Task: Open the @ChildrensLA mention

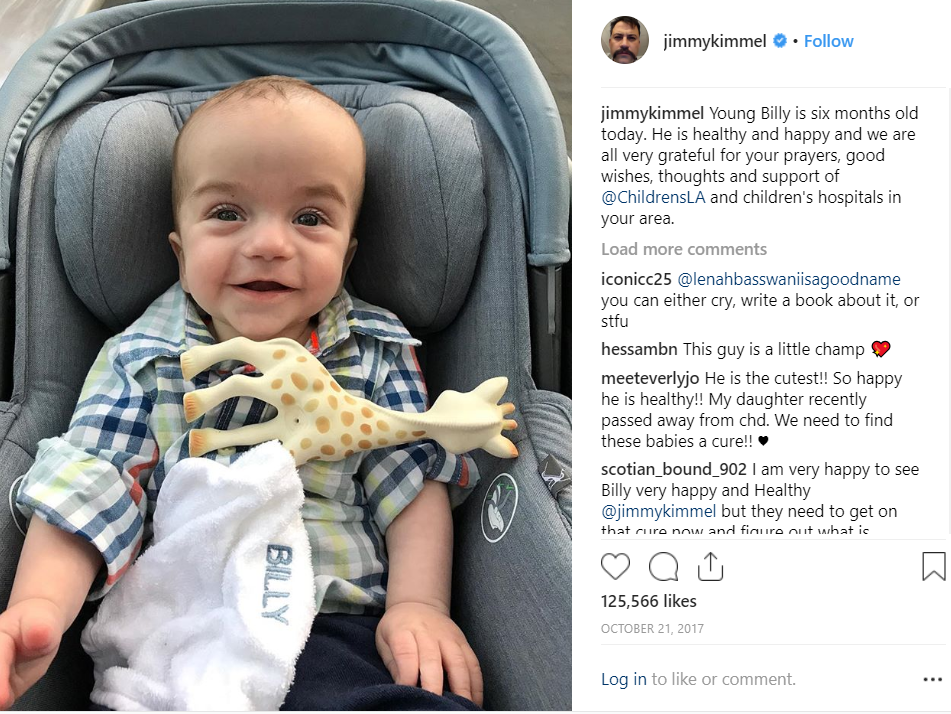Action: pyautogui.click(x=653, y=198)
